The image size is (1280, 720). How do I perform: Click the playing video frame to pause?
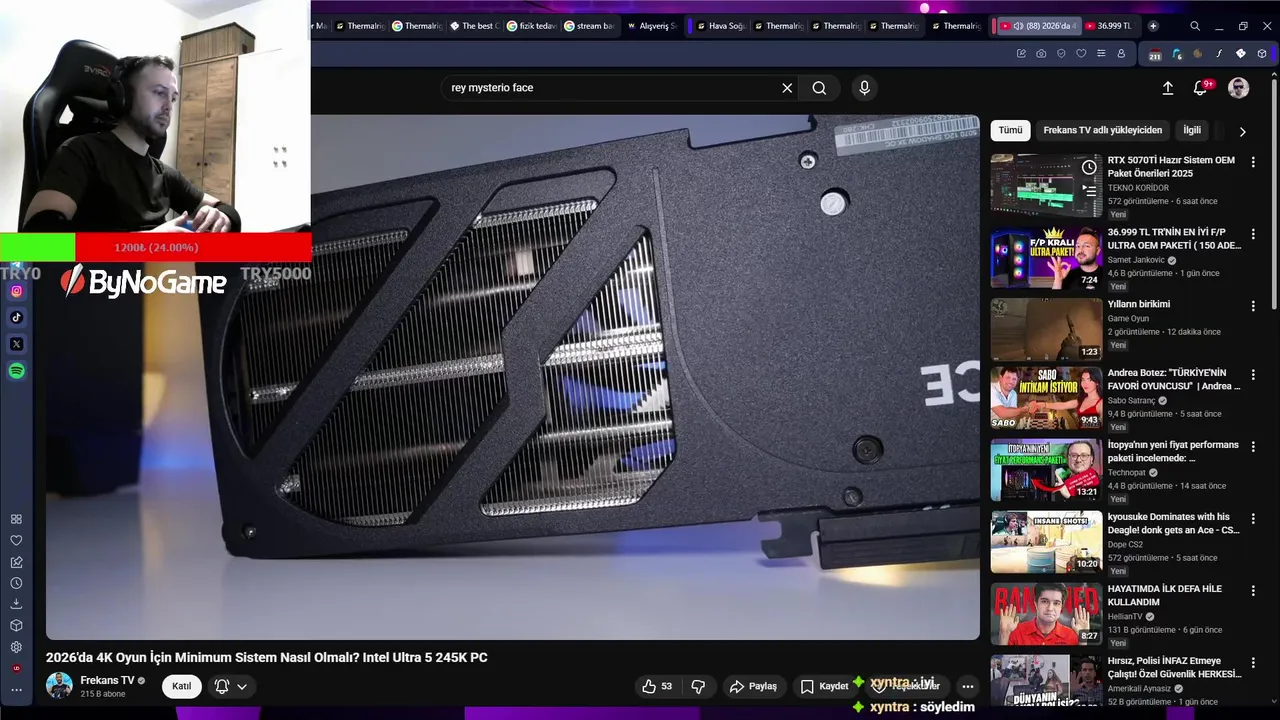pos(513,377)
